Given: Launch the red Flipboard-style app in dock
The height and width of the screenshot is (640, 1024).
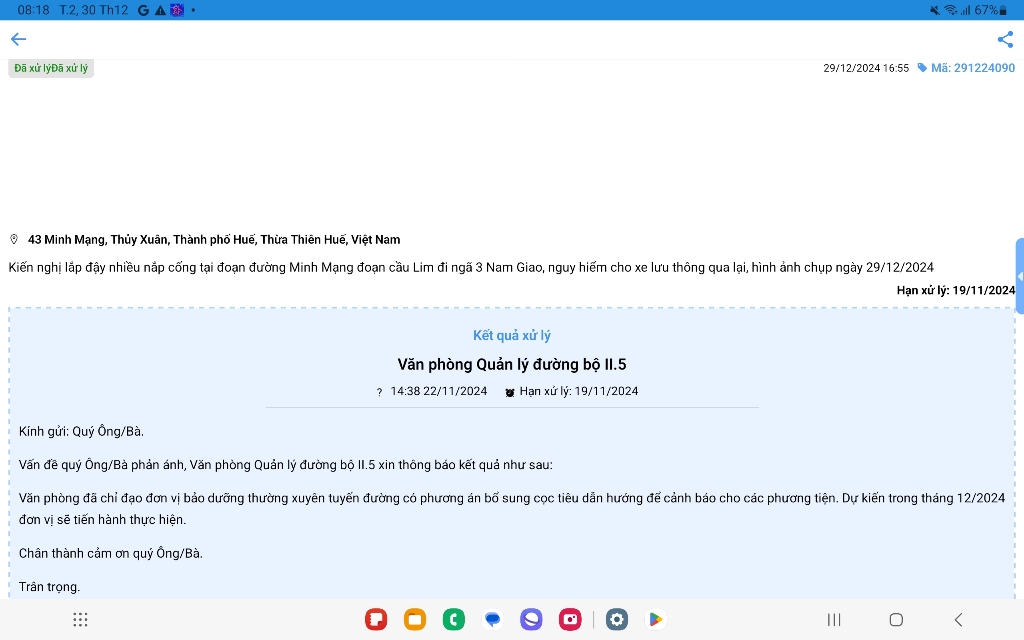Looking at the screenshot, I should (376, 620).
